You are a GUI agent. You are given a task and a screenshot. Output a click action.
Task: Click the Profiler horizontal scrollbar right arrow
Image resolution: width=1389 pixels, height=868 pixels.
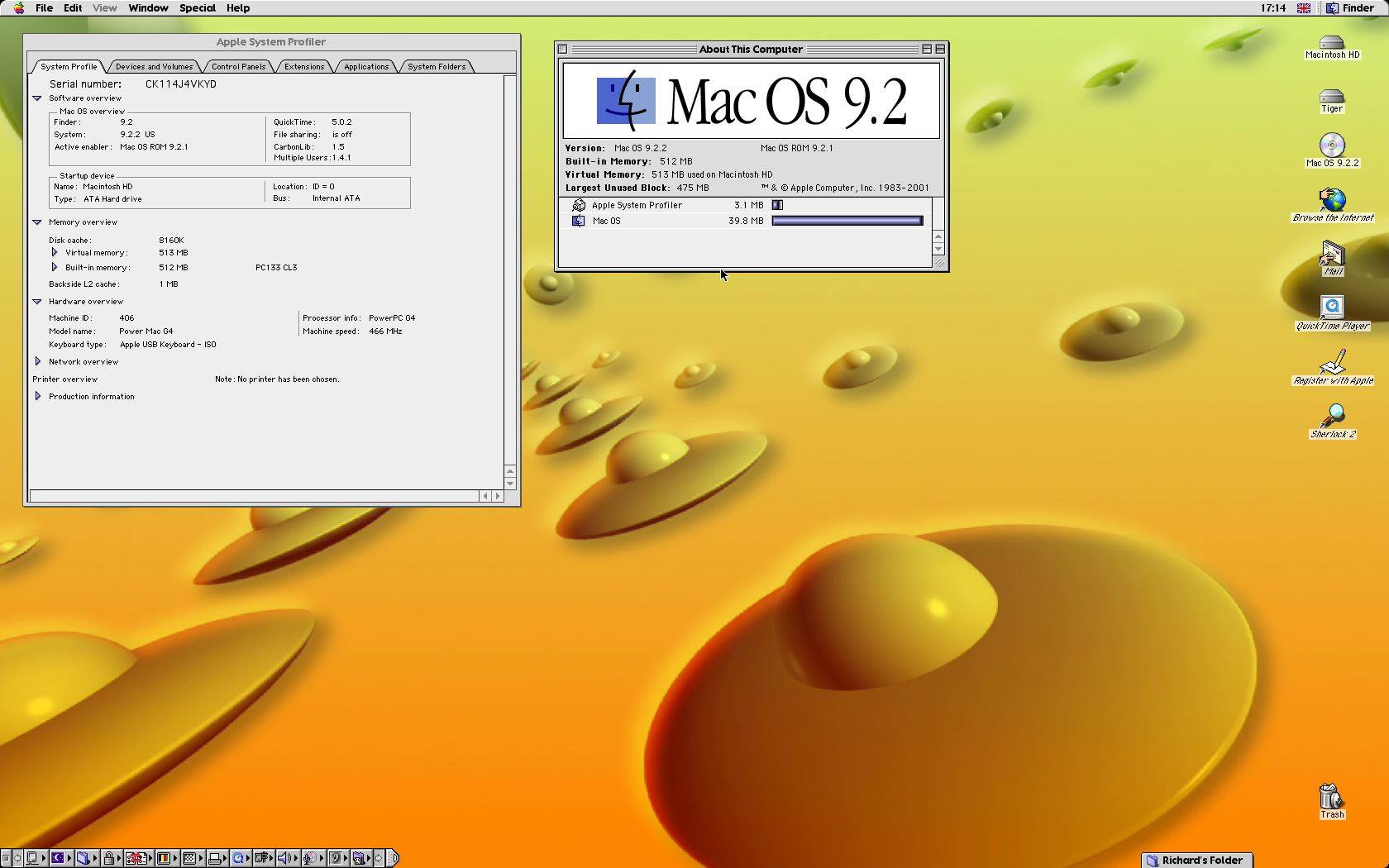pos(497,496)
